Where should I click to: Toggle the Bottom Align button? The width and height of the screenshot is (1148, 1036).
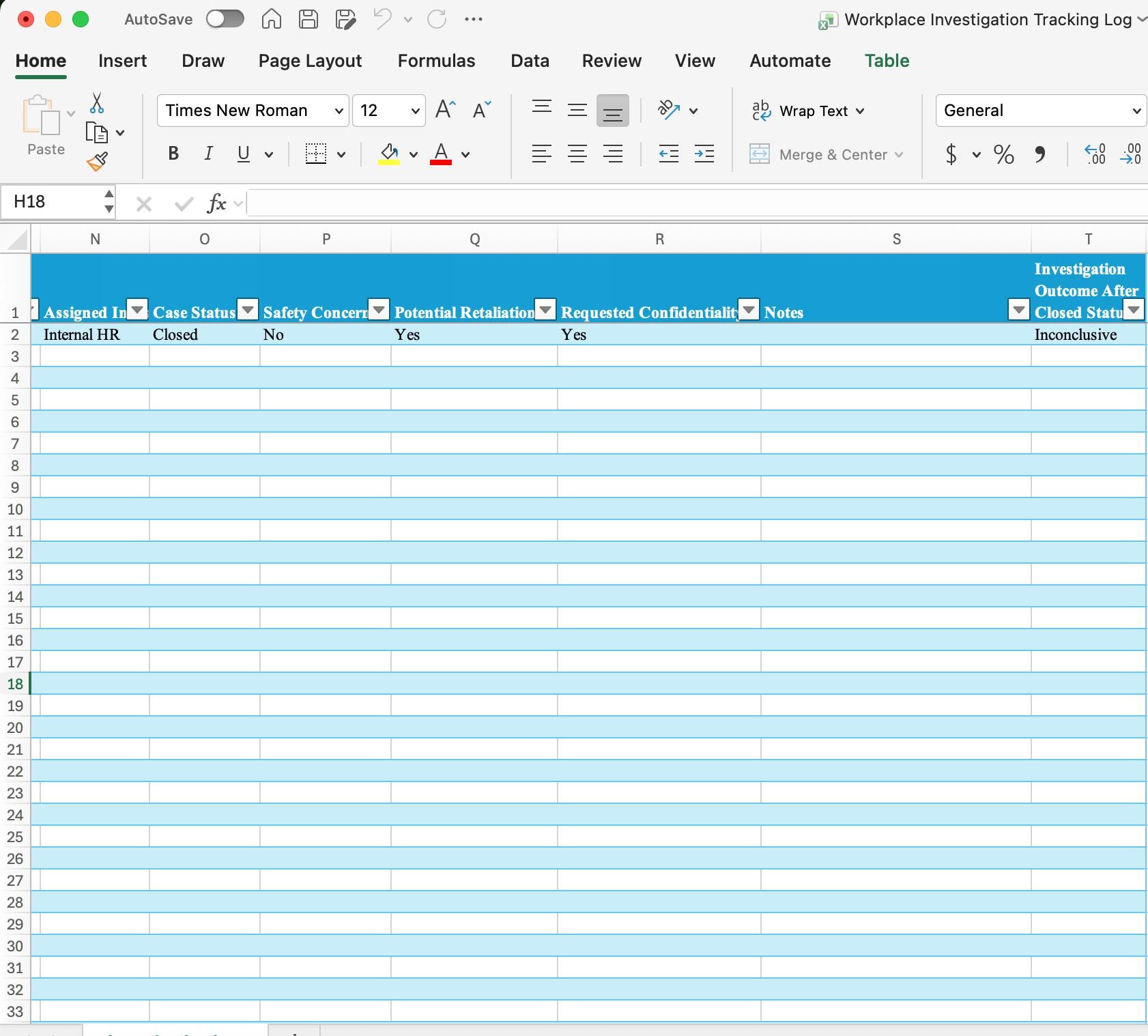pyautogui.click(x=613, y=111)
